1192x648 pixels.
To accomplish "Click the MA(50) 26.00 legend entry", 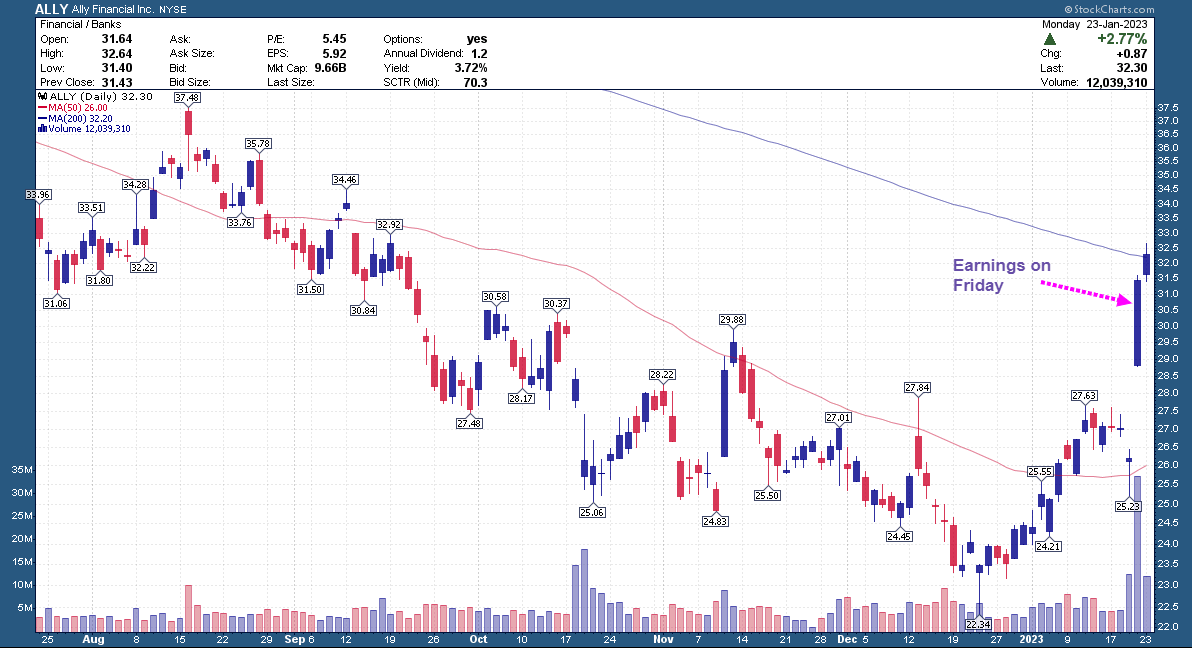I will 74,108.
